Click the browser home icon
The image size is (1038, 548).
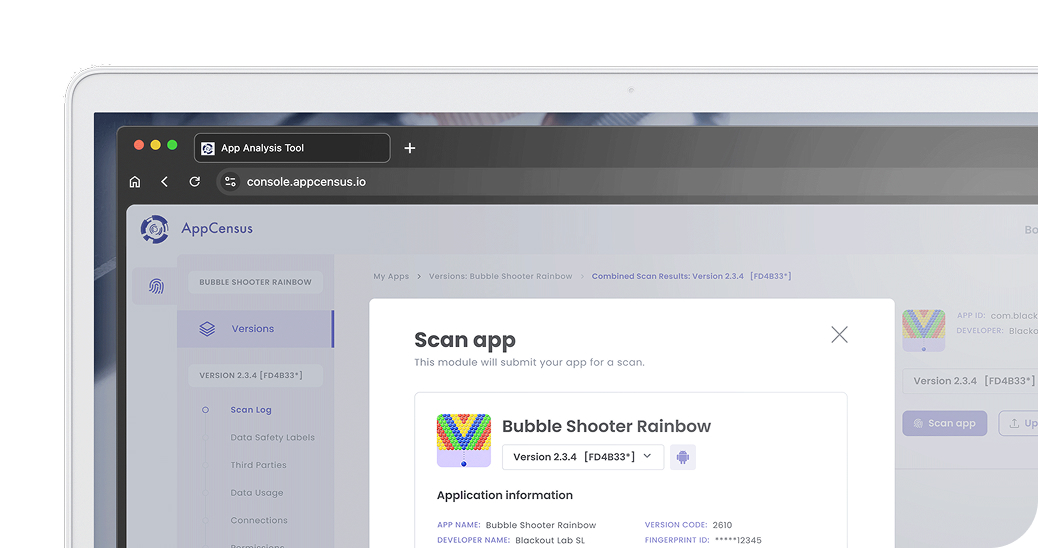click(x=135, y=181)
